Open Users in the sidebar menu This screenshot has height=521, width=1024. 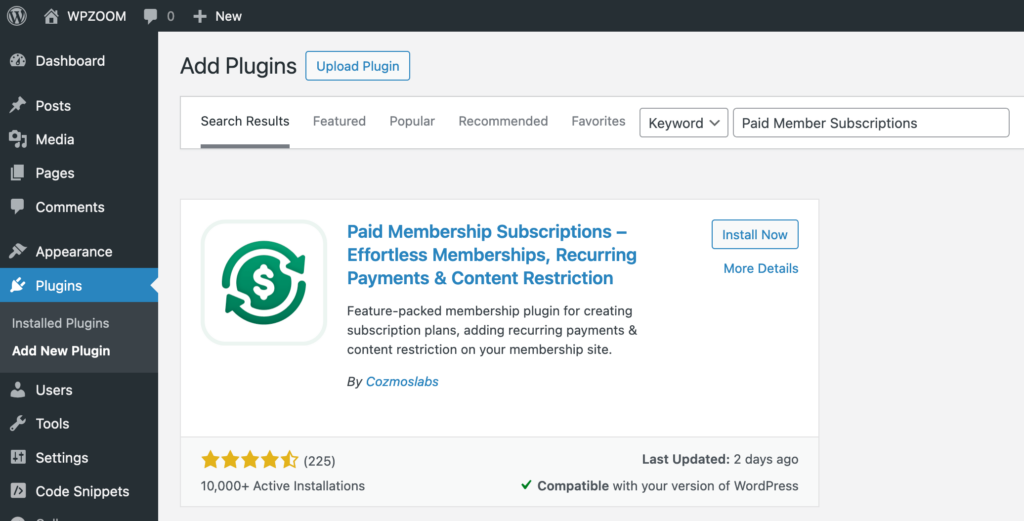[54, 390]
